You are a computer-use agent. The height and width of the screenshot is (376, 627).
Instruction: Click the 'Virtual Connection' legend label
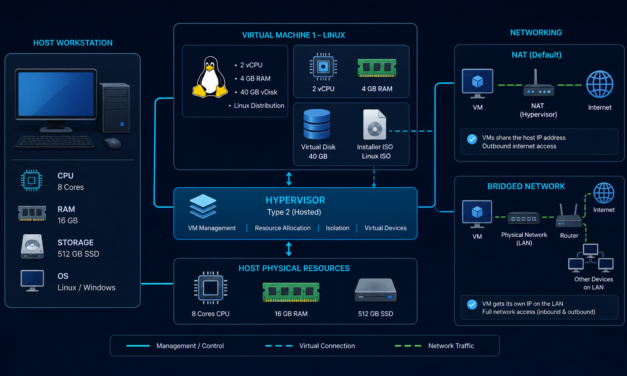tap(327, 346)
